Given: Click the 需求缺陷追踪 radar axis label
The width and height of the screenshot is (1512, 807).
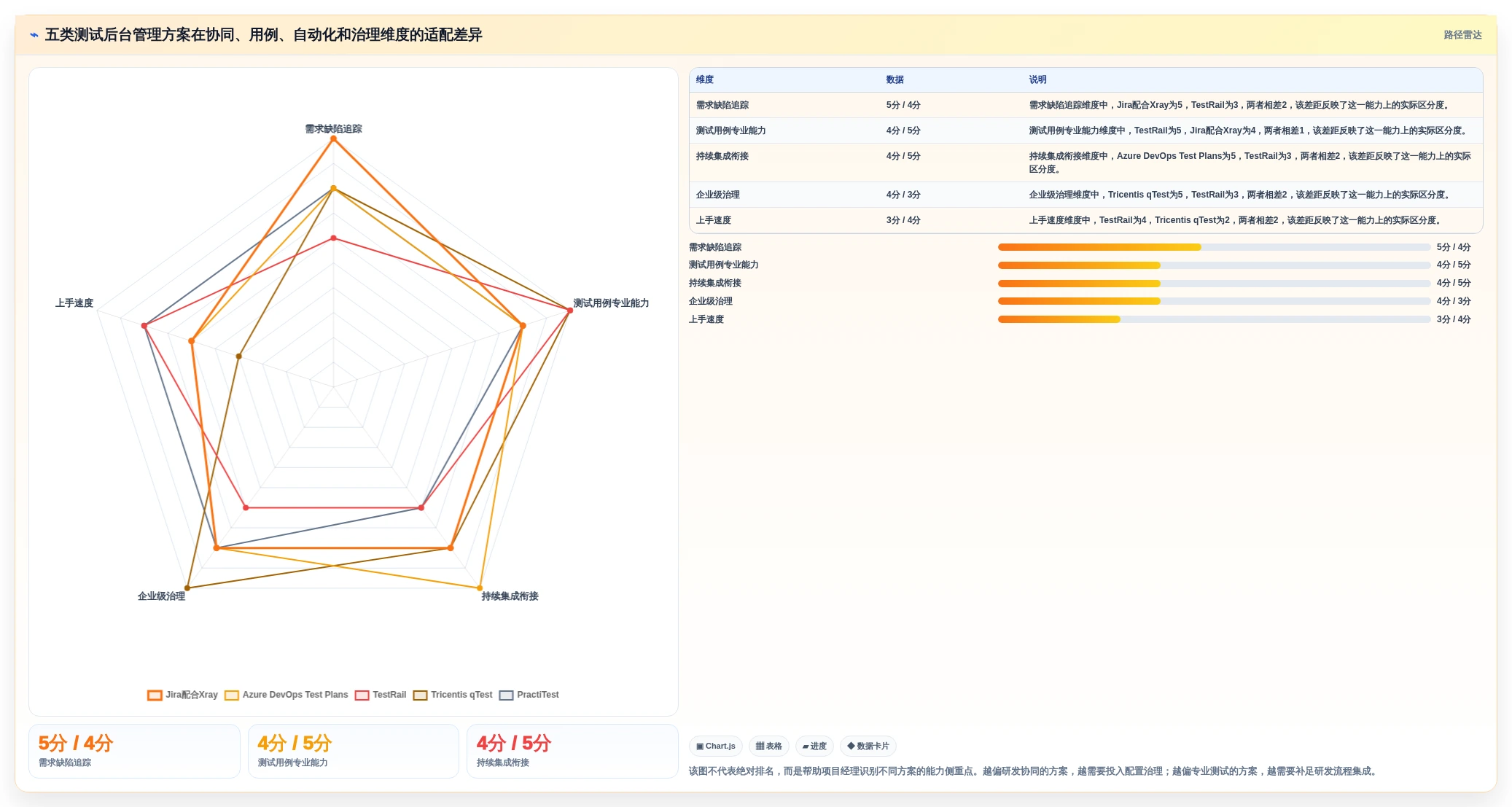Looking at the screenshot, I should tap(333, 129).
